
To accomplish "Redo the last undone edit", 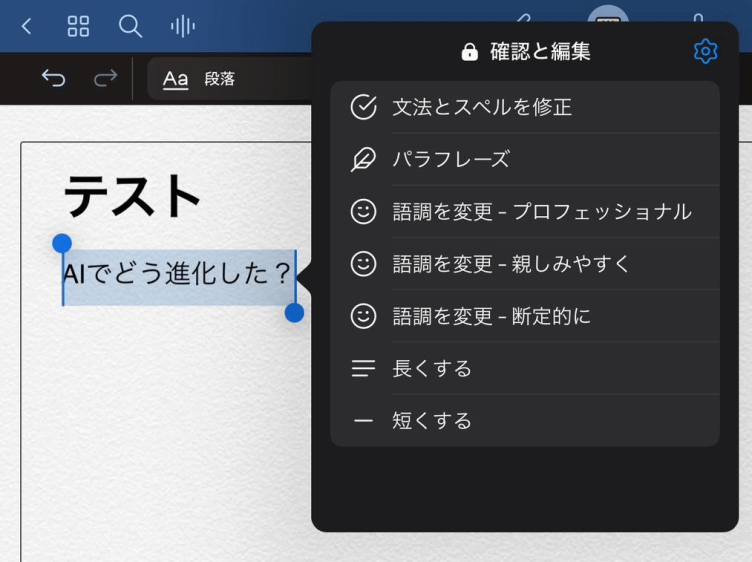I will coord(105,78).
